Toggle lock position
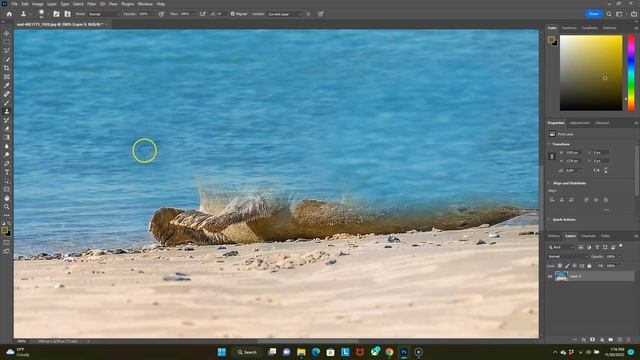The width and height of the screenshot is (640, 360). tap(574, 266)
